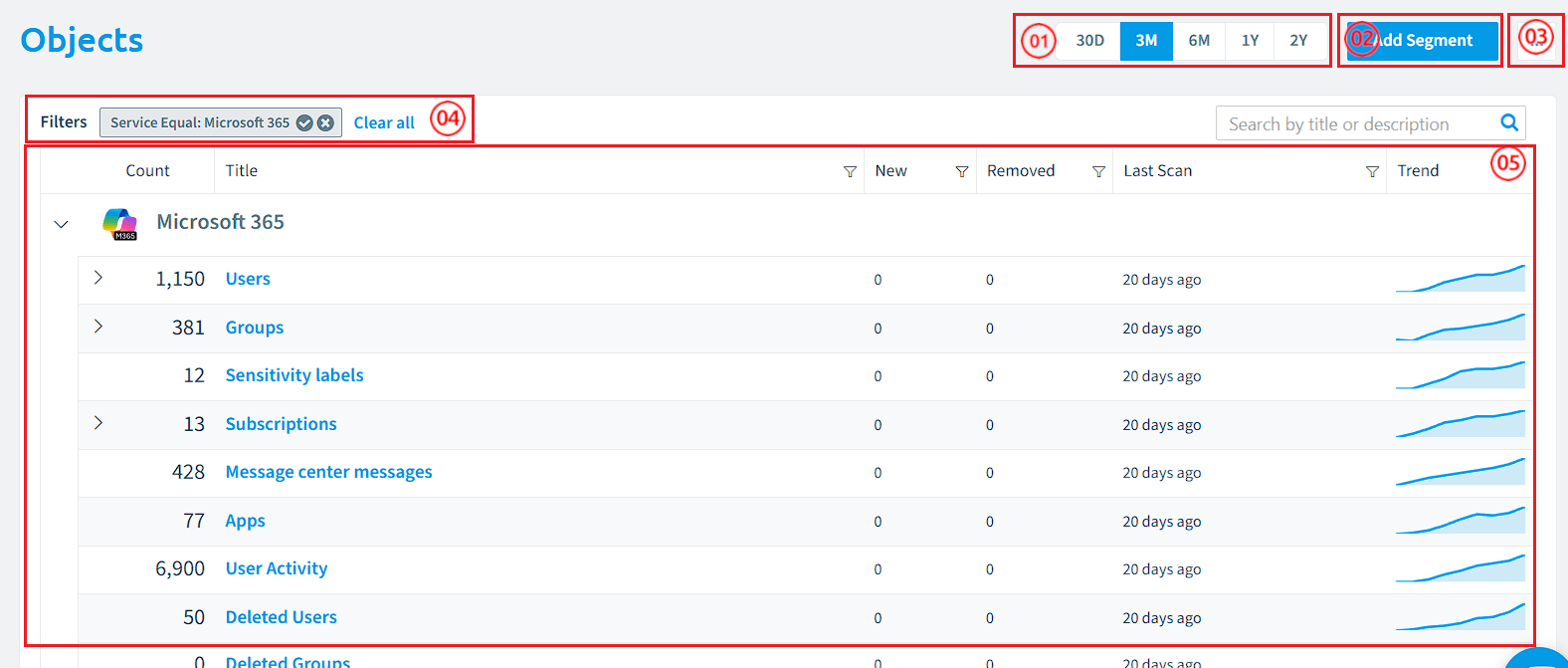1568x668 pixels.
Task: Select the 3M time range
Action: coord(1146,41)
